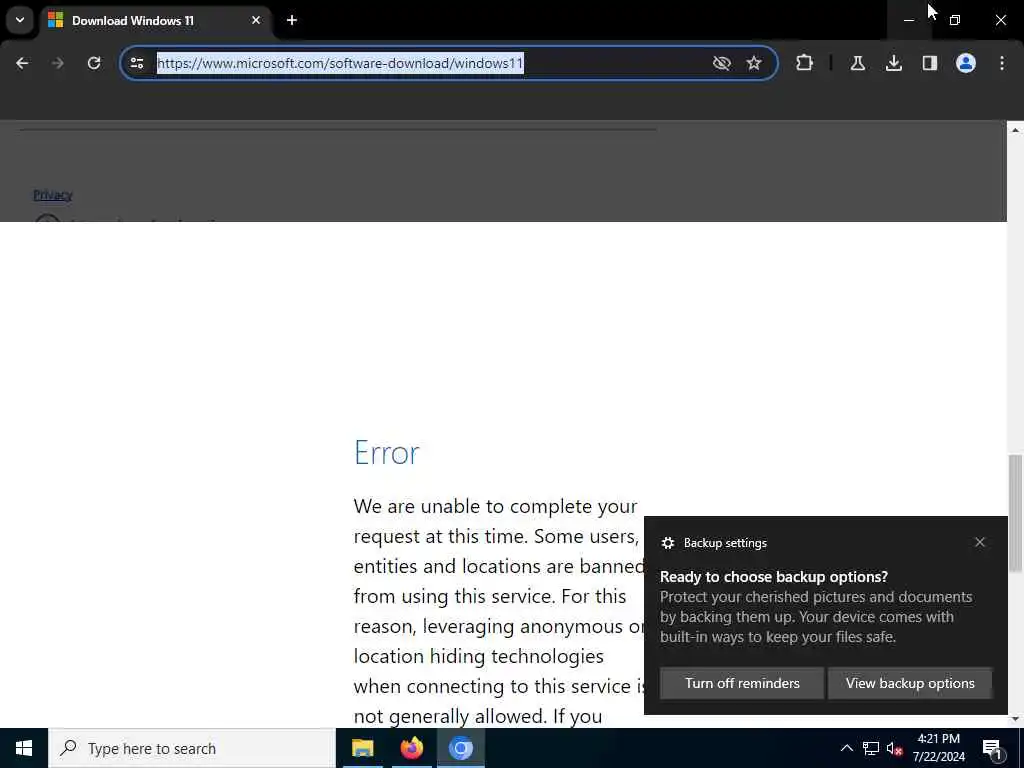Viewport: 1024px width, 768px height.
Task: Open the tab search dropdown arrow
Action: click(20, 20)
